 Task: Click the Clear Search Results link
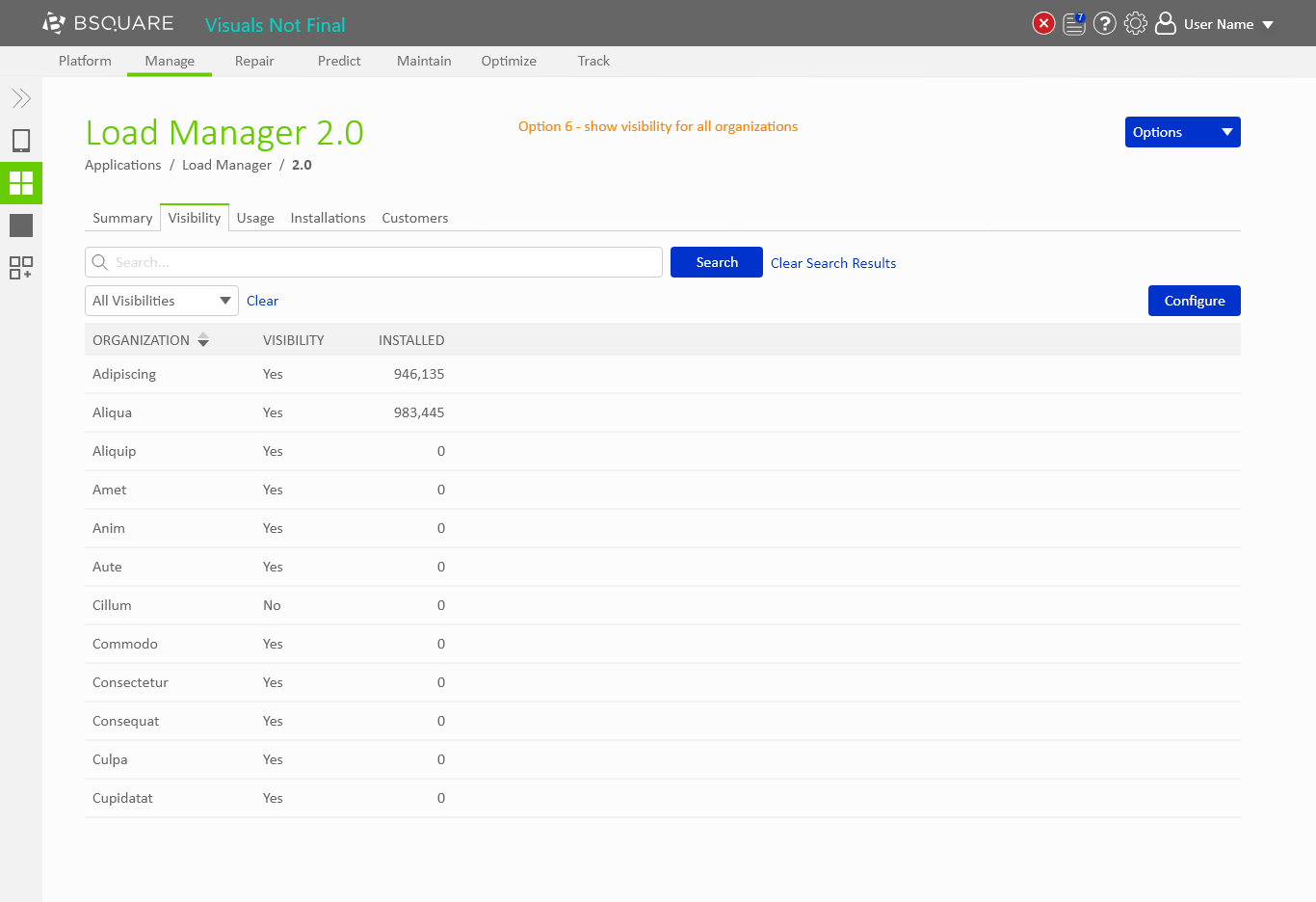pyautogui.click(x=833, y=263)
